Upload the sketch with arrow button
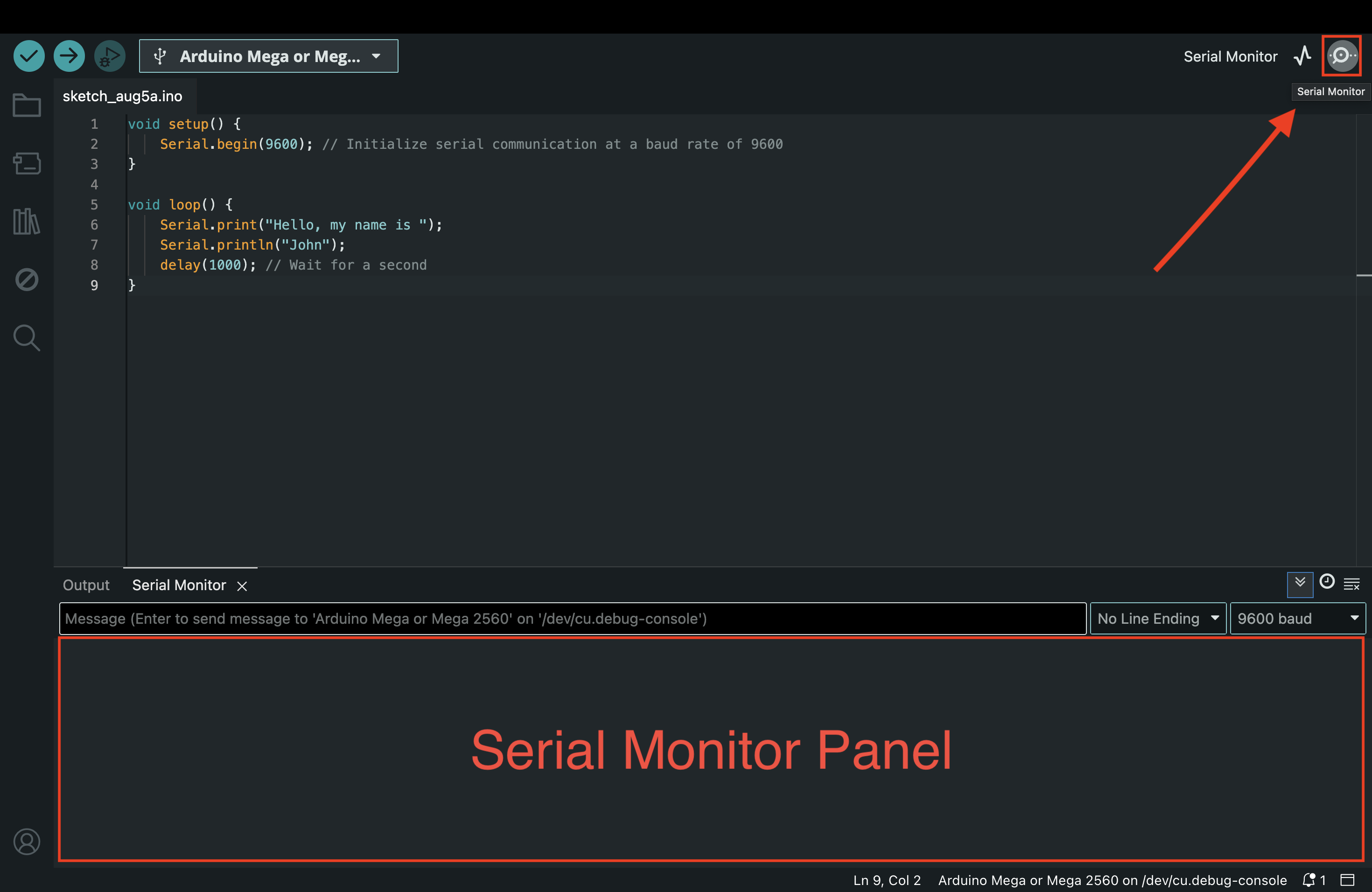The height and width of the screenshot is (892, 1372). [x=69, y=56]
